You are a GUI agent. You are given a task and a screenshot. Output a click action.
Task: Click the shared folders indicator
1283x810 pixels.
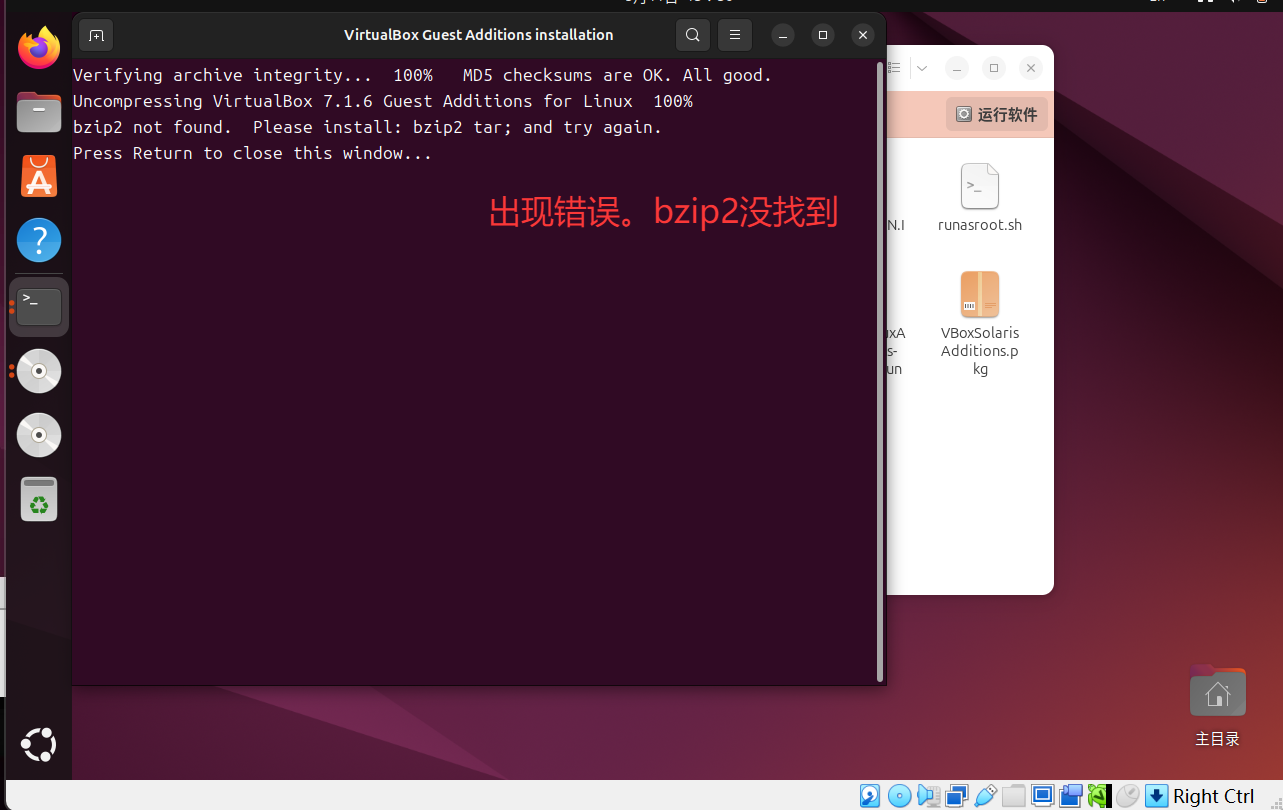coord(1014,796)
